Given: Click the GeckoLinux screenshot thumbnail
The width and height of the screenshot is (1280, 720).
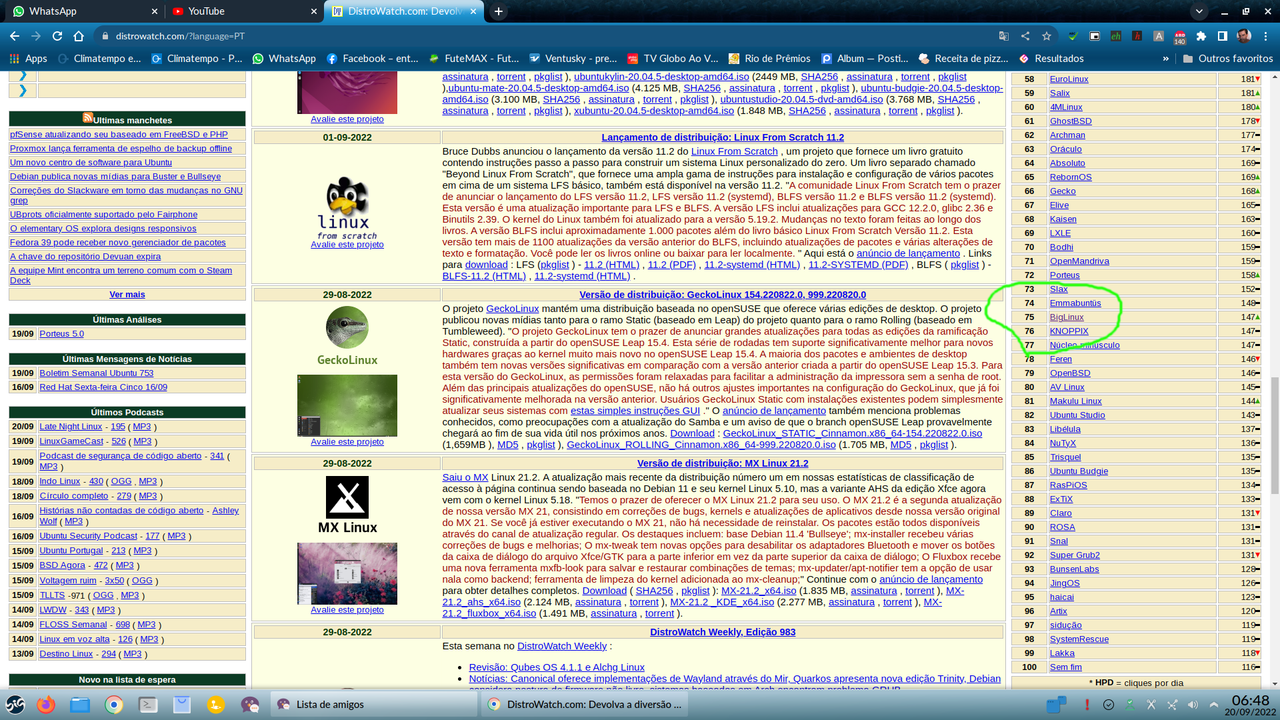Looking at the screenshot, I should pos(347,405).
